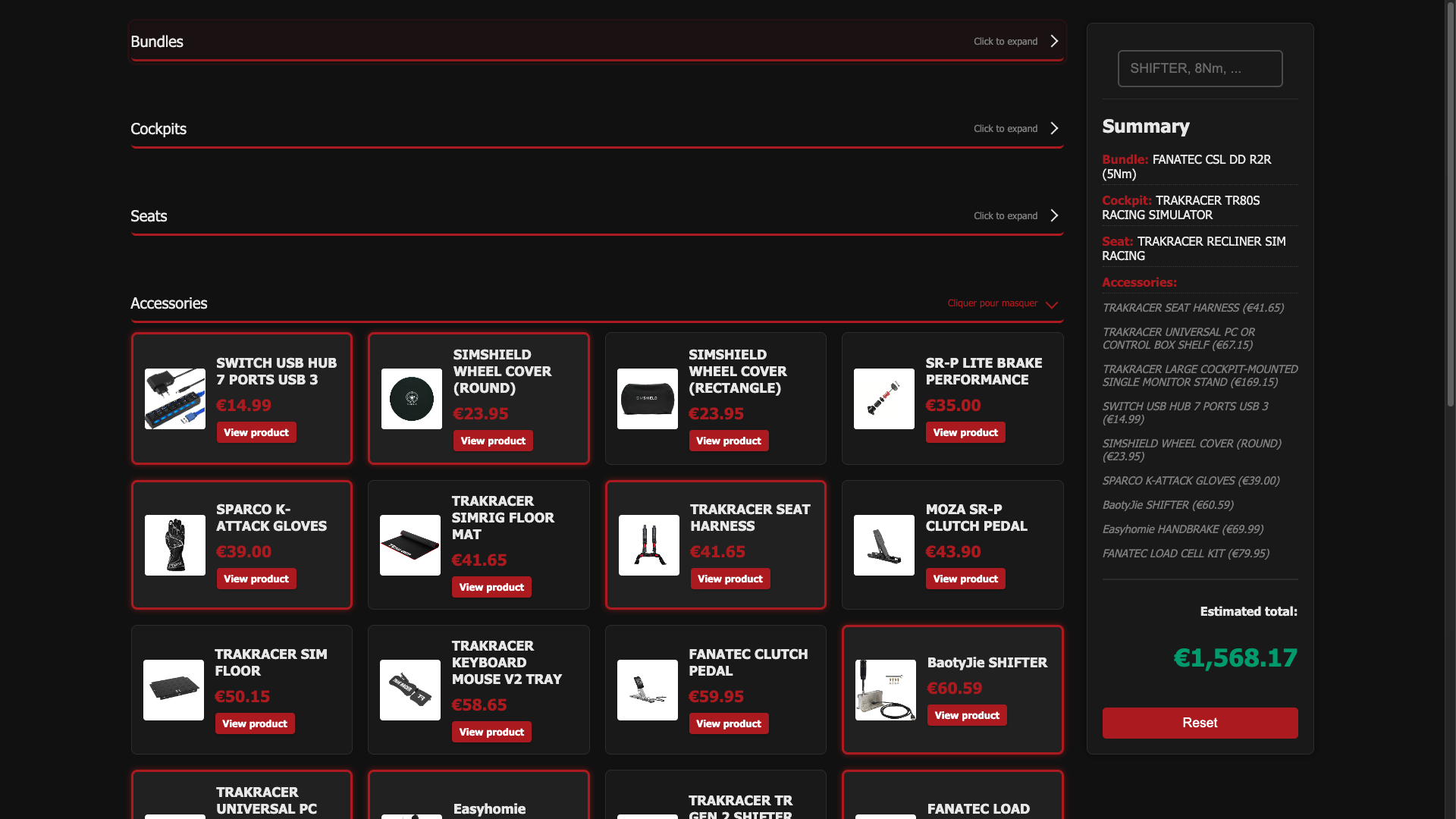The height and width of the screenshot is (819, 1456).
Task: Open Simshield Wheel Cover Rectangle thumbnail
Action: (x=648, y=399)
